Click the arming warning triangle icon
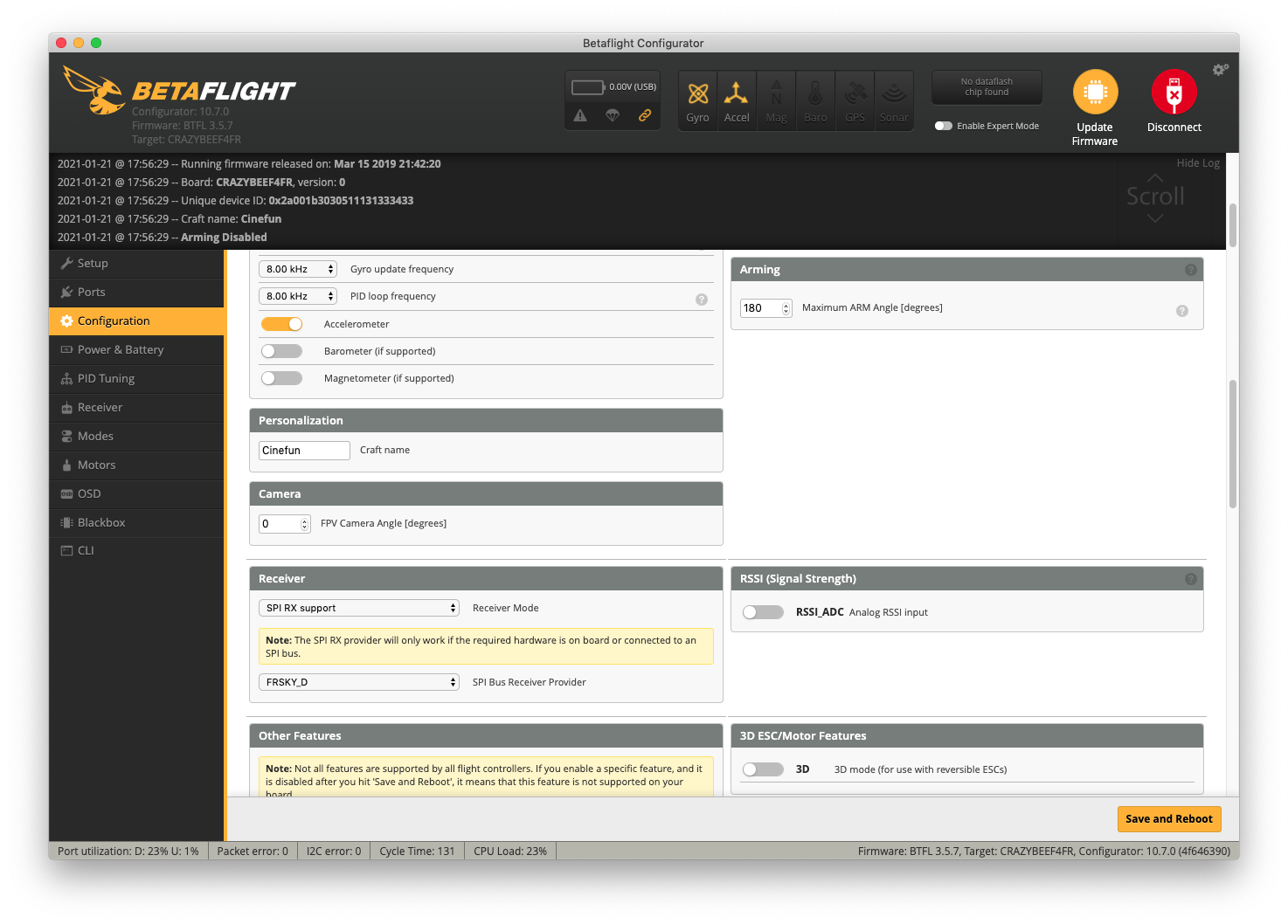 [x=580, y=115]
